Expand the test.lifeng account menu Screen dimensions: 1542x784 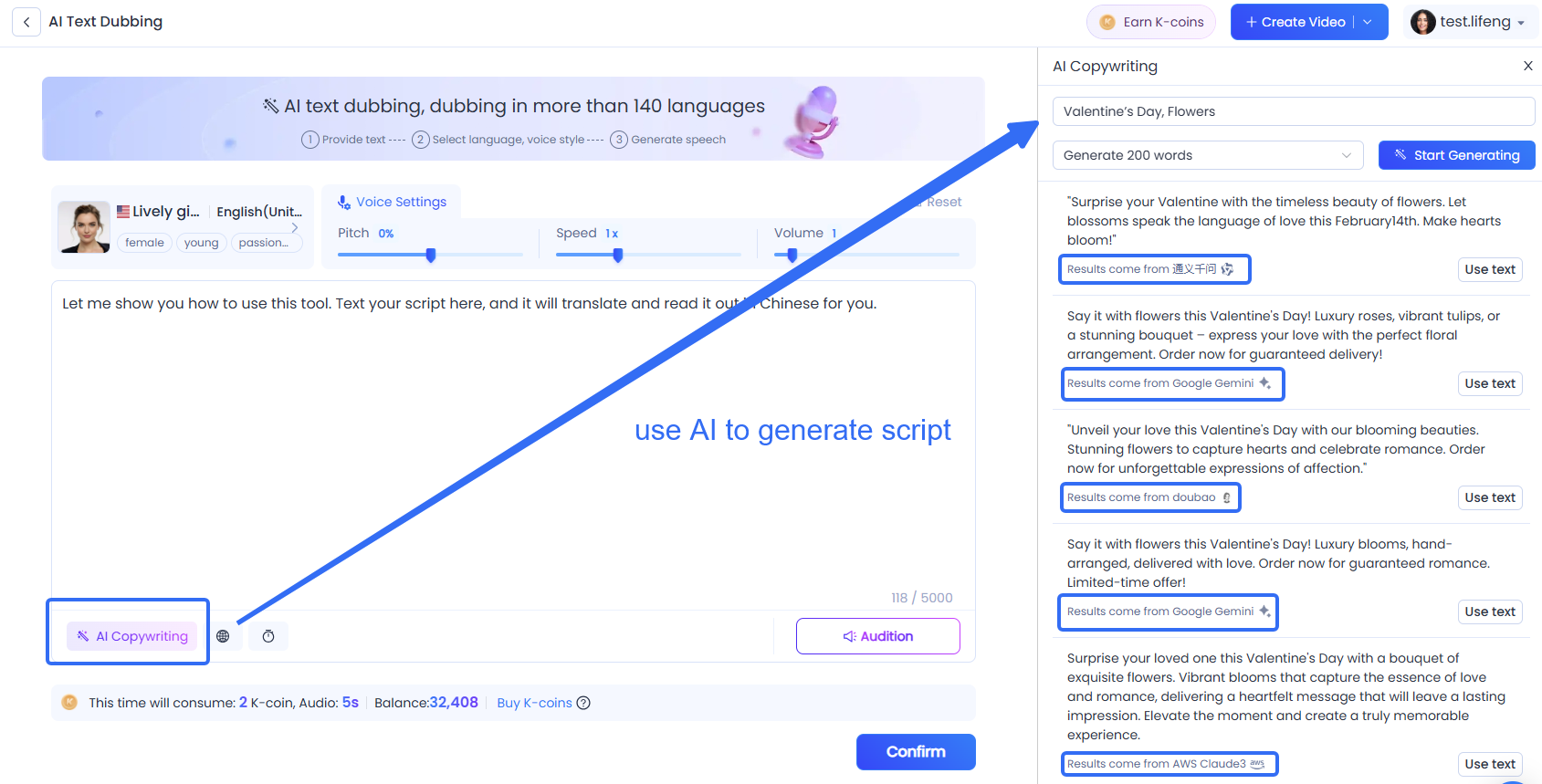pos(1521,23)
